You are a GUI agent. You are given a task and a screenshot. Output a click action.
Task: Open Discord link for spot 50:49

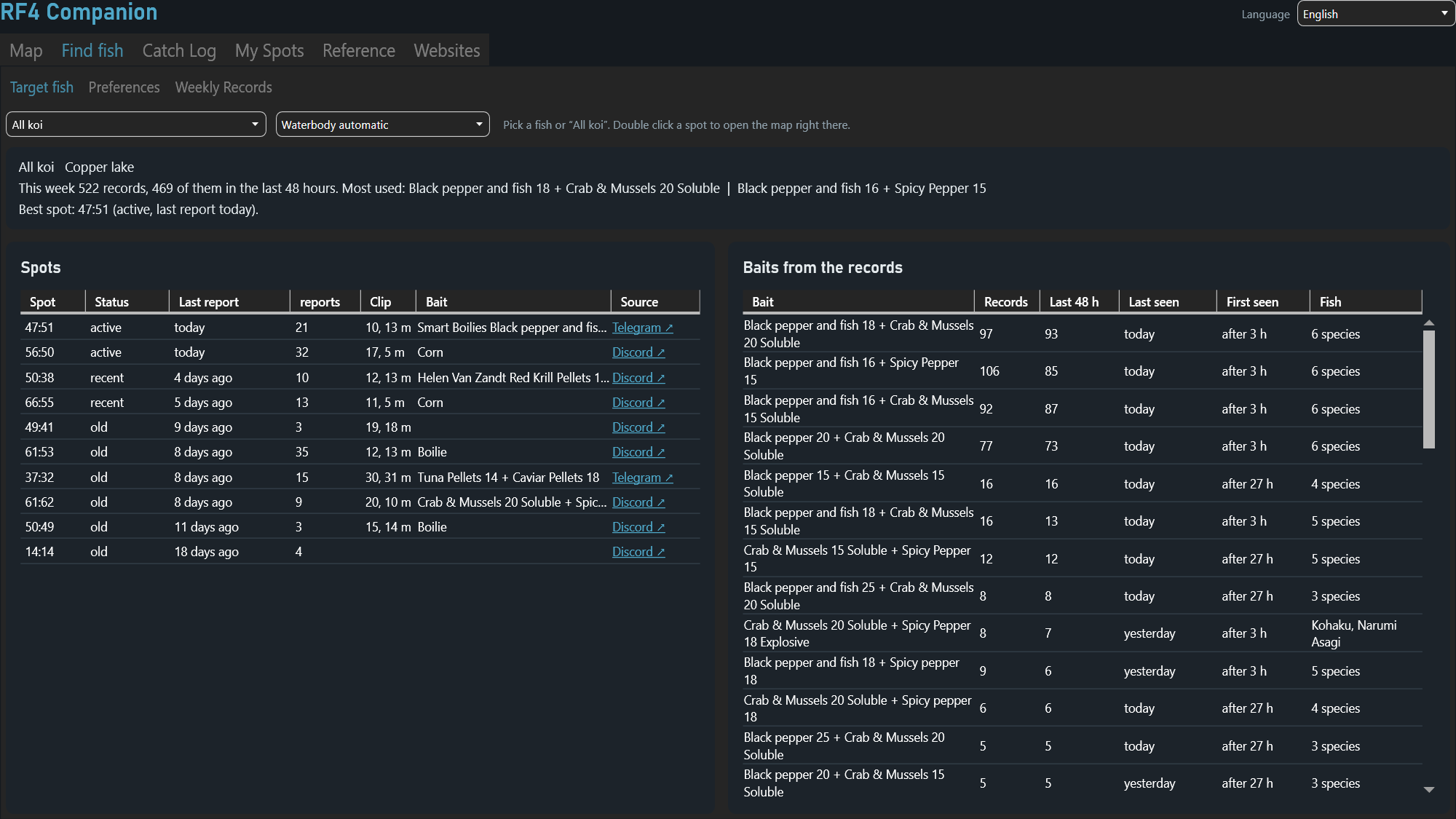tap(638, 527)
